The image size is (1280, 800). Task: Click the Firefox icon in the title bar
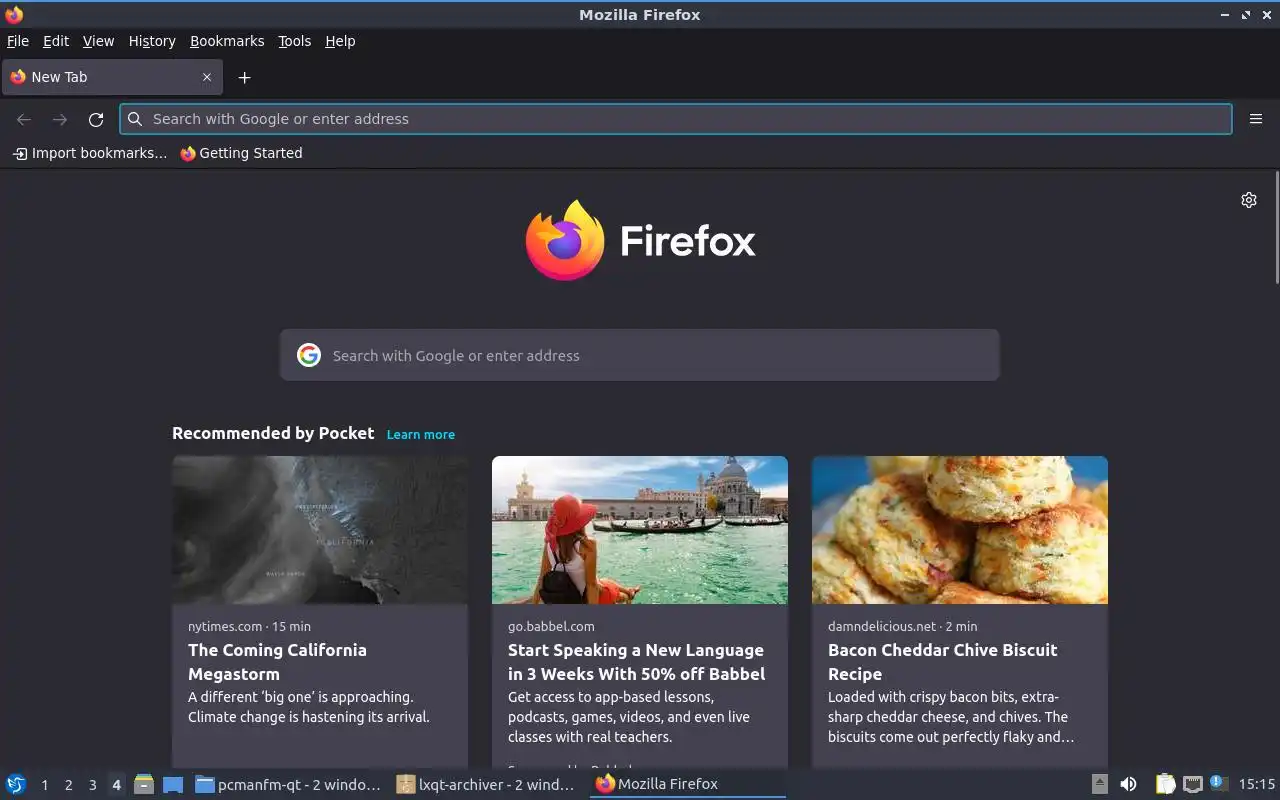coord(14,14)
